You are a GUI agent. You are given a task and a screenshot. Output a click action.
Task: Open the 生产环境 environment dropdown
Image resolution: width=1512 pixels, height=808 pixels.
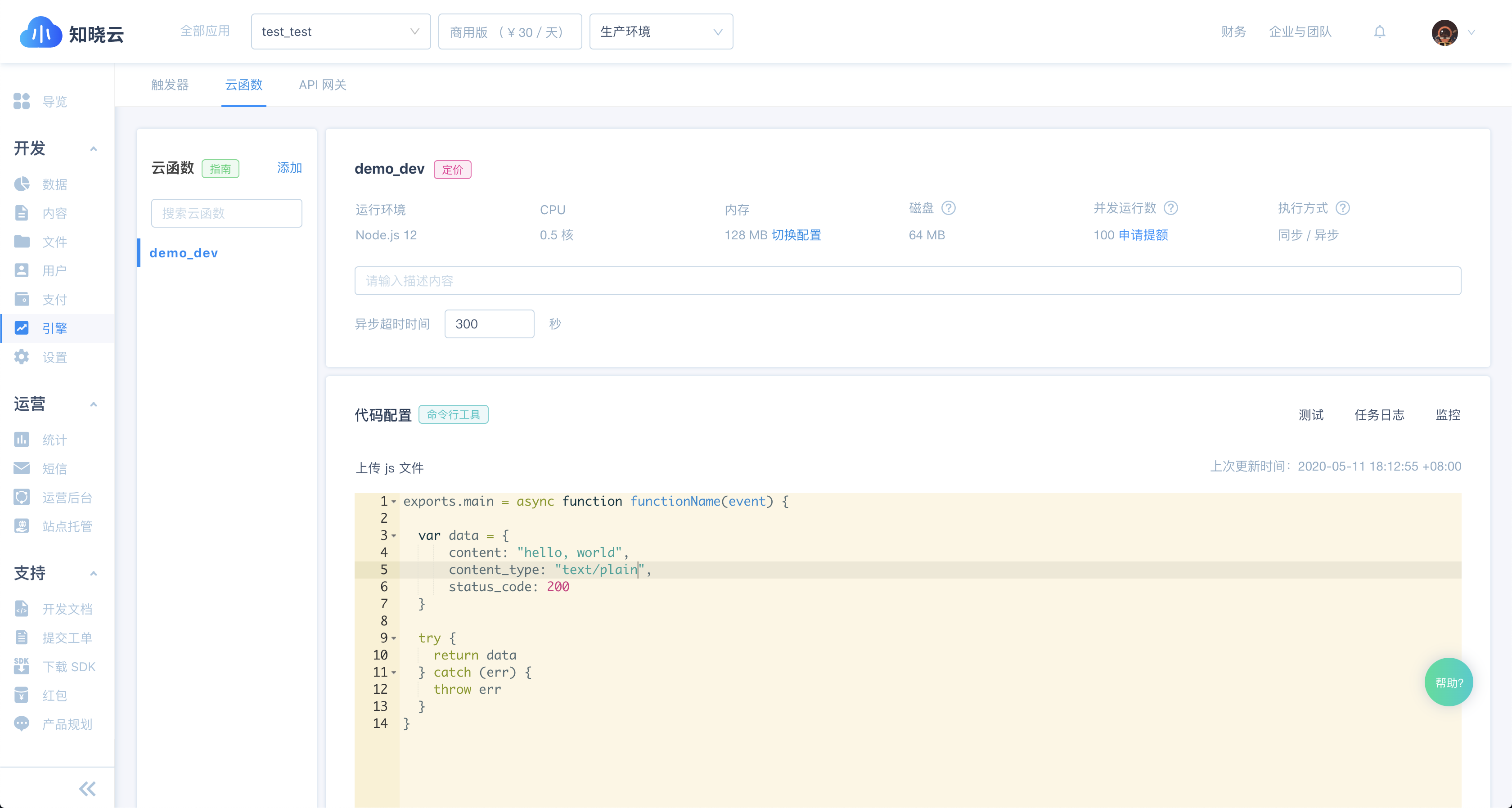660,31
